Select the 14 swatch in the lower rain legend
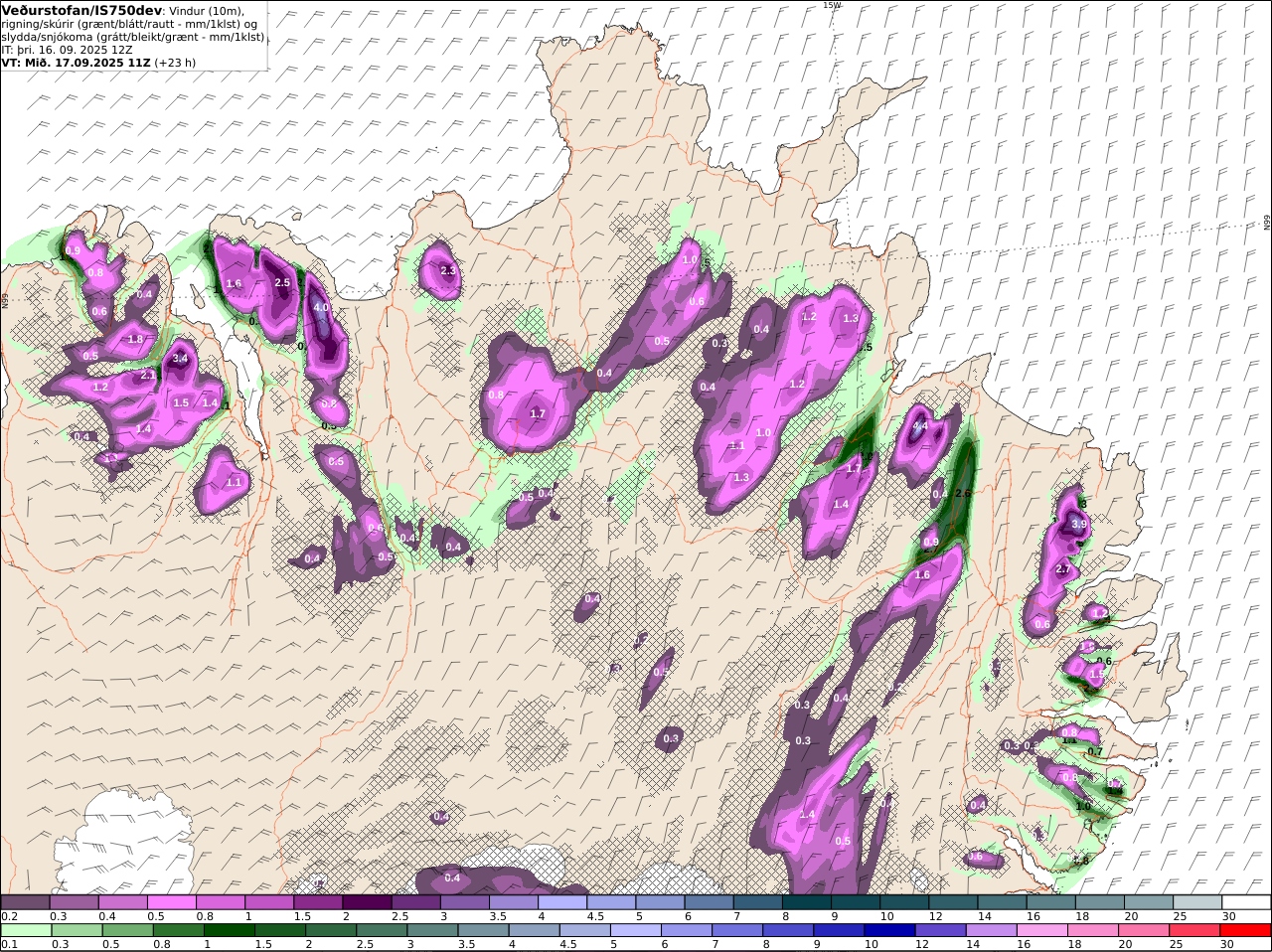The height and width of the screenshot is (952, 1272). click(x=991, y=931)
